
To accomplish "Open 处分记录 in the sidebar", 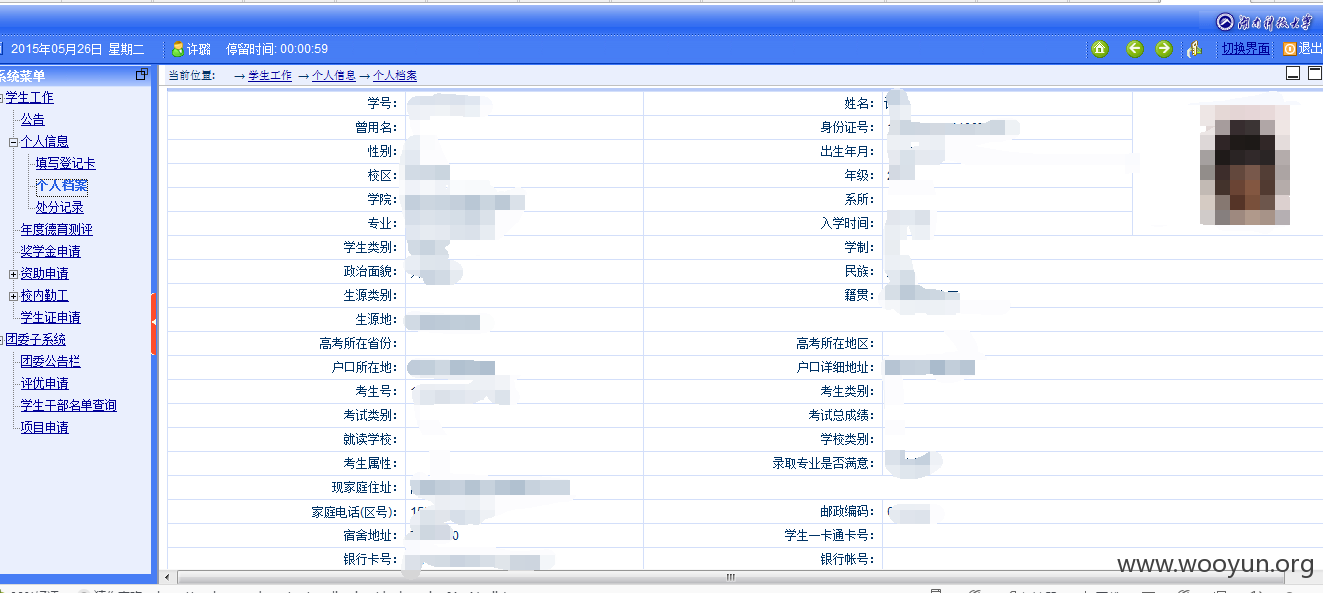I will click(x=60, y=208).
